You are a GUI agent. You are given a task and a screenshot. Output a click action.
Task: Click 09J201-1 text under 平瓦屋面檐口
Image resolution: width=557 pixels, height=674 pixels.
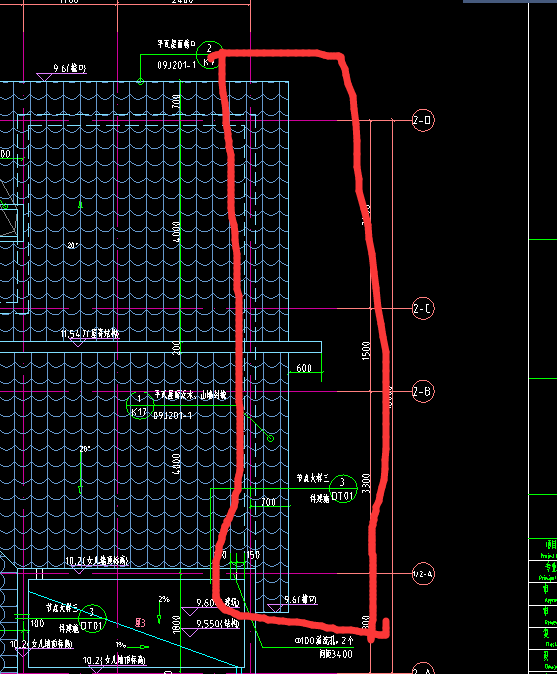tap(176, 65)
